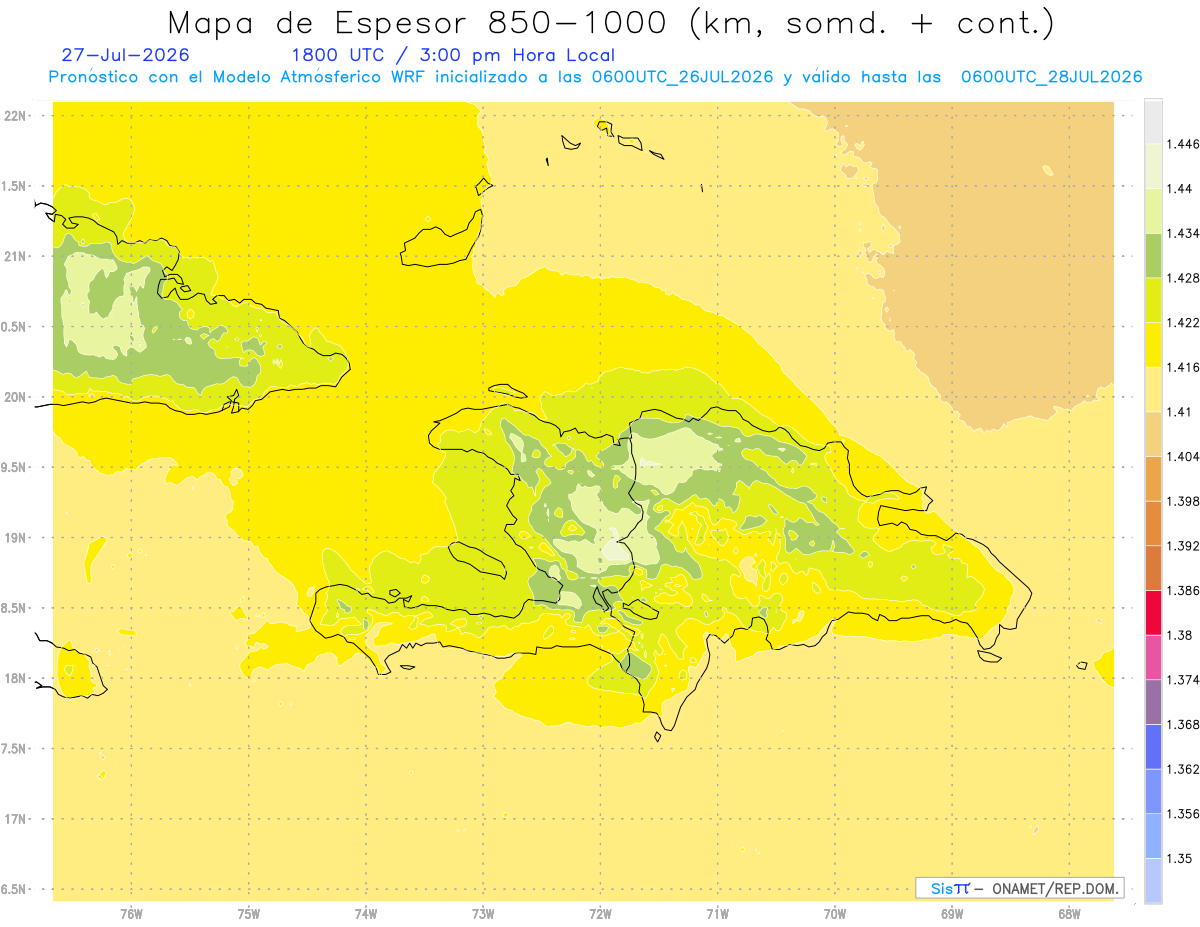Click the 1.422 legend value
Screen dimensions: 1200x927
coord(1185,323)
